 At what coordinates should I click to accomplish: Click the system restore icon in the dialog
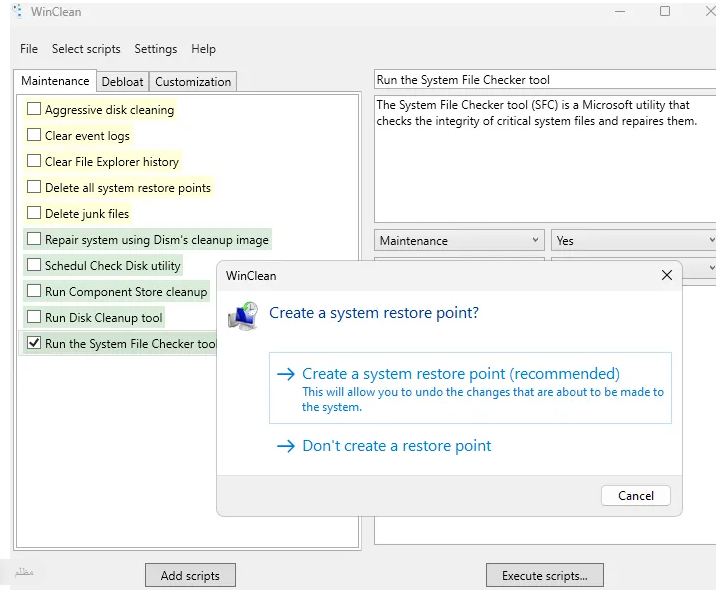click(x=243, y=316)
